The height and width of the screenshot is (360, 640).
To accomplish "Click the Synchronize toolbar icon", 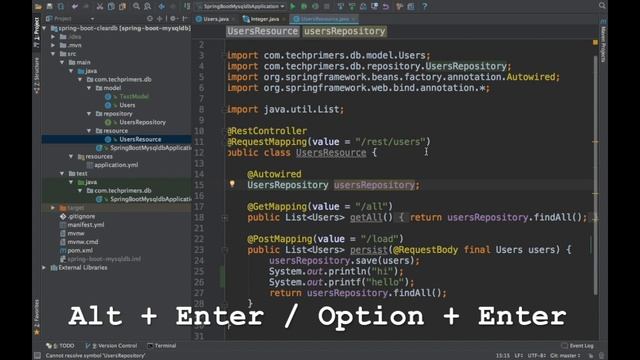I will point(60,7).
